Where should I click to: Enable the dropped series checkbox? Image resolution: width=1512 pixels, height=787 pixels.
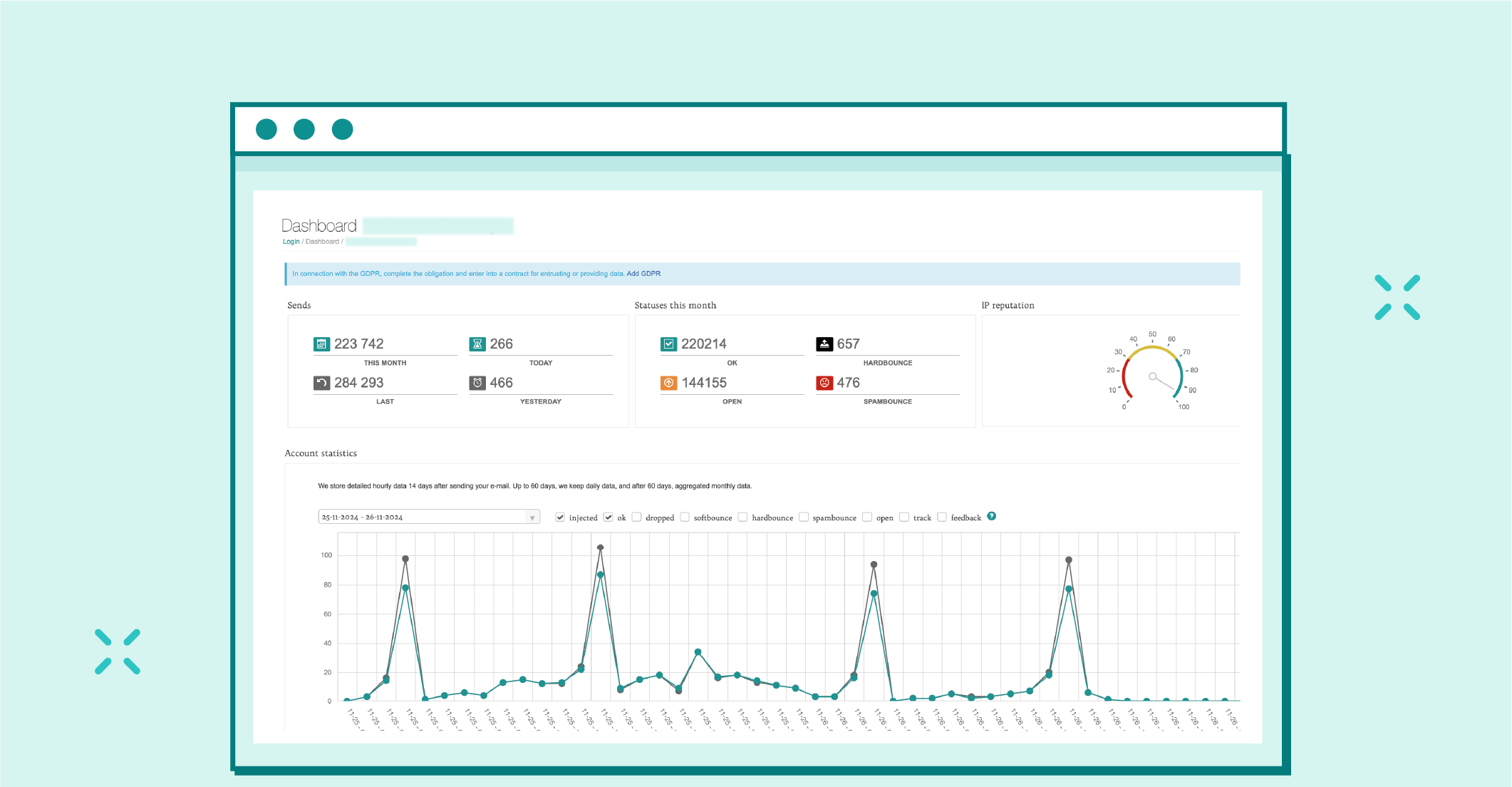[637, 517]
